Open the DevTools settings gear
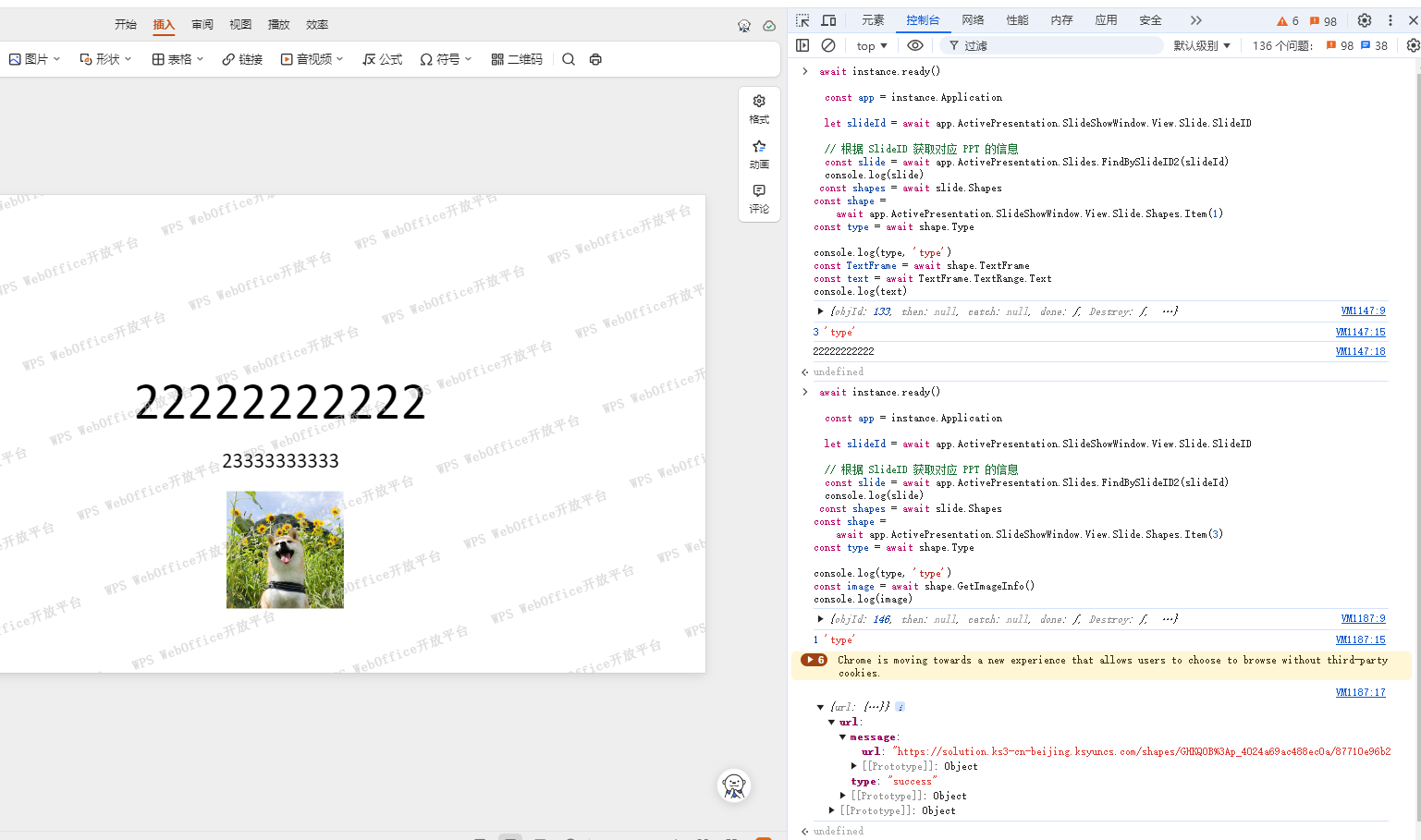Image resolution: width=1421 pixels, height=840 pixels. (1365, 20)
